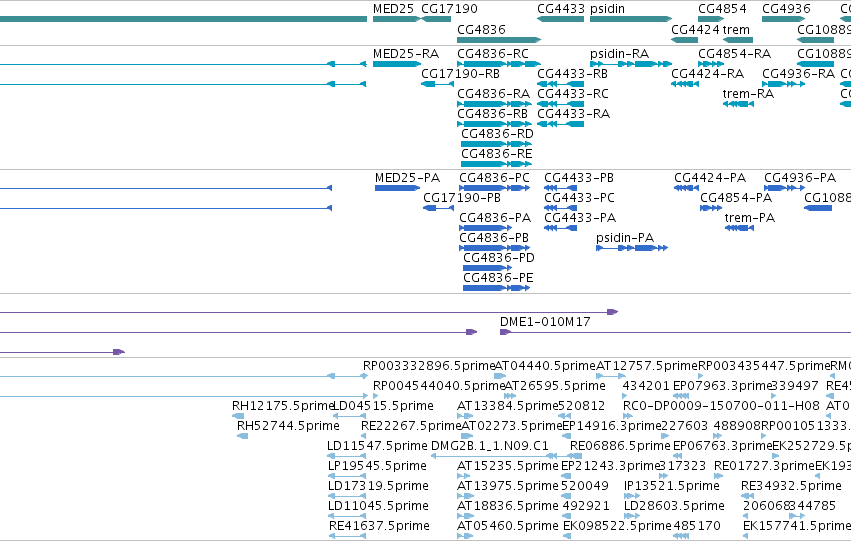Viewport: 851px width, 541px height.
Task: Open transcript CG4854-RA
Action: 734,54
